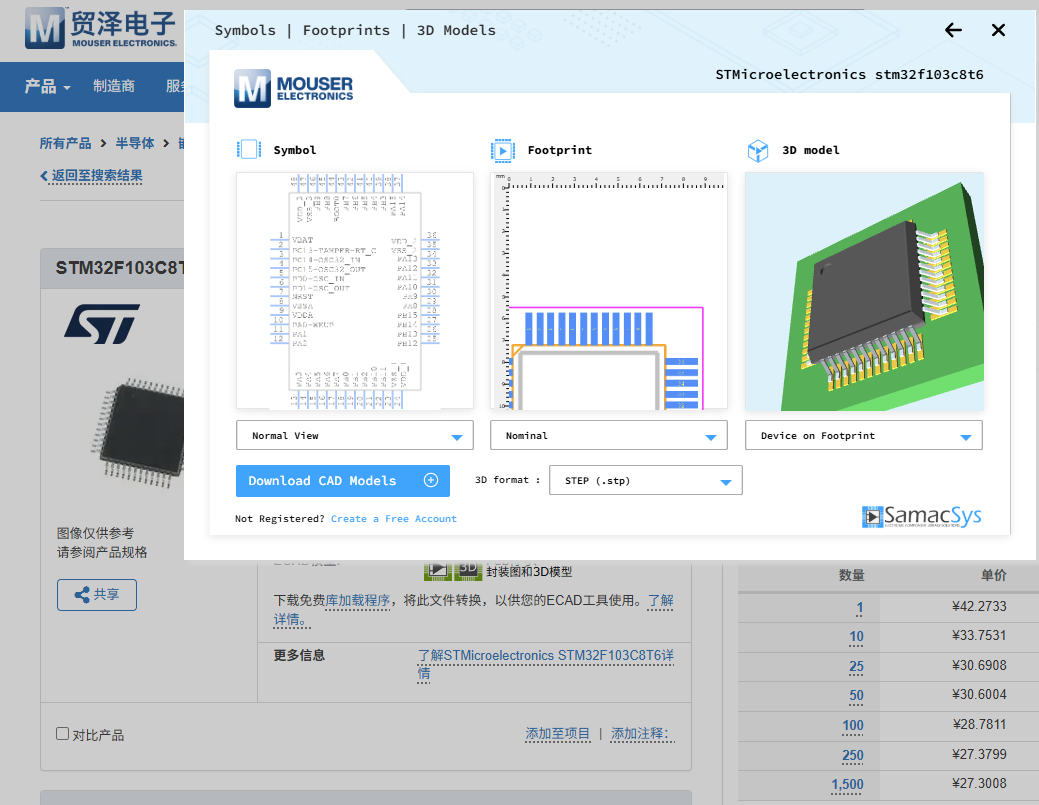Viewport: 1039px width, 805px height.
Task: Select quantity 50 in price table
Action: point(856,696)
